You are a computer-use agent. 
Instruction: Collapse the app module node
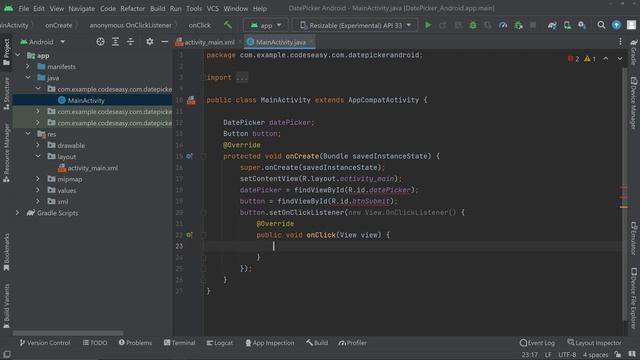(18, 55)
